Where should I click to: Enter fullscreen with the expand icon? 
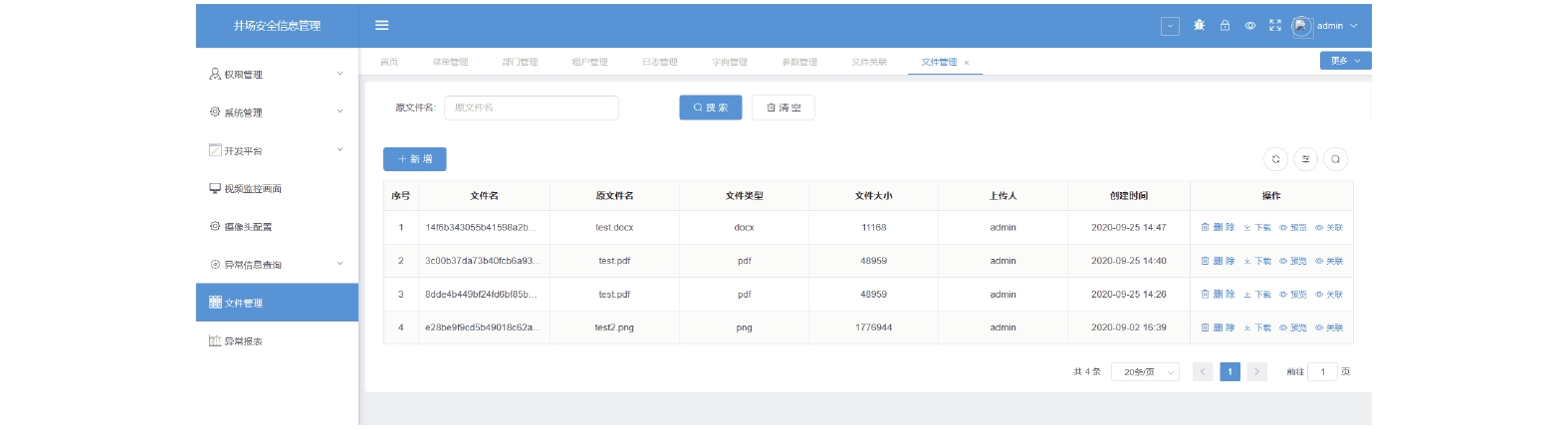pos(1275,26)
